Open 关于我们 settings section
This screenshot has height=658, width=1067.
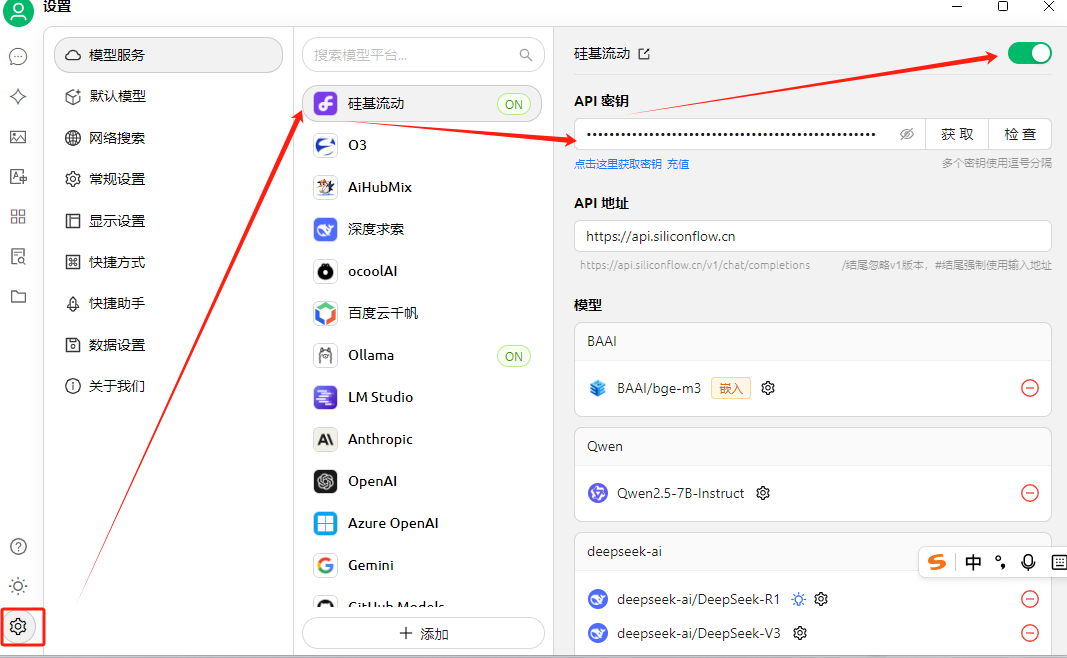click(168, 386)
